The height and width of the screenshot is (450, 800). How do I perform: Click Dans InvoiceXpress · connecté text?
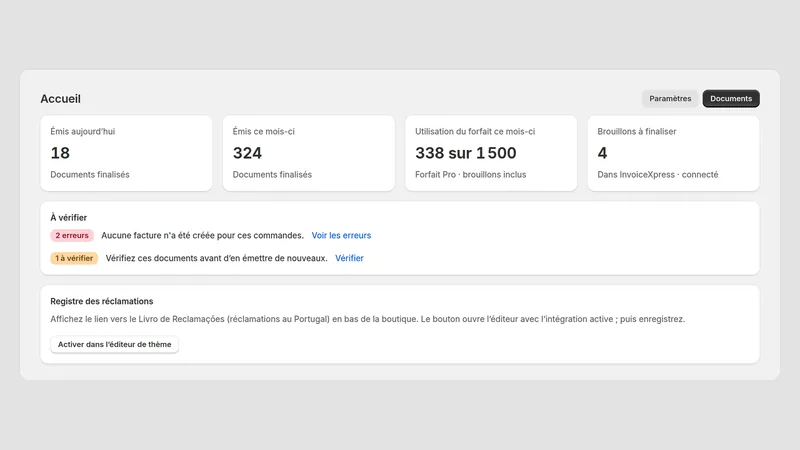pos(658,174)
